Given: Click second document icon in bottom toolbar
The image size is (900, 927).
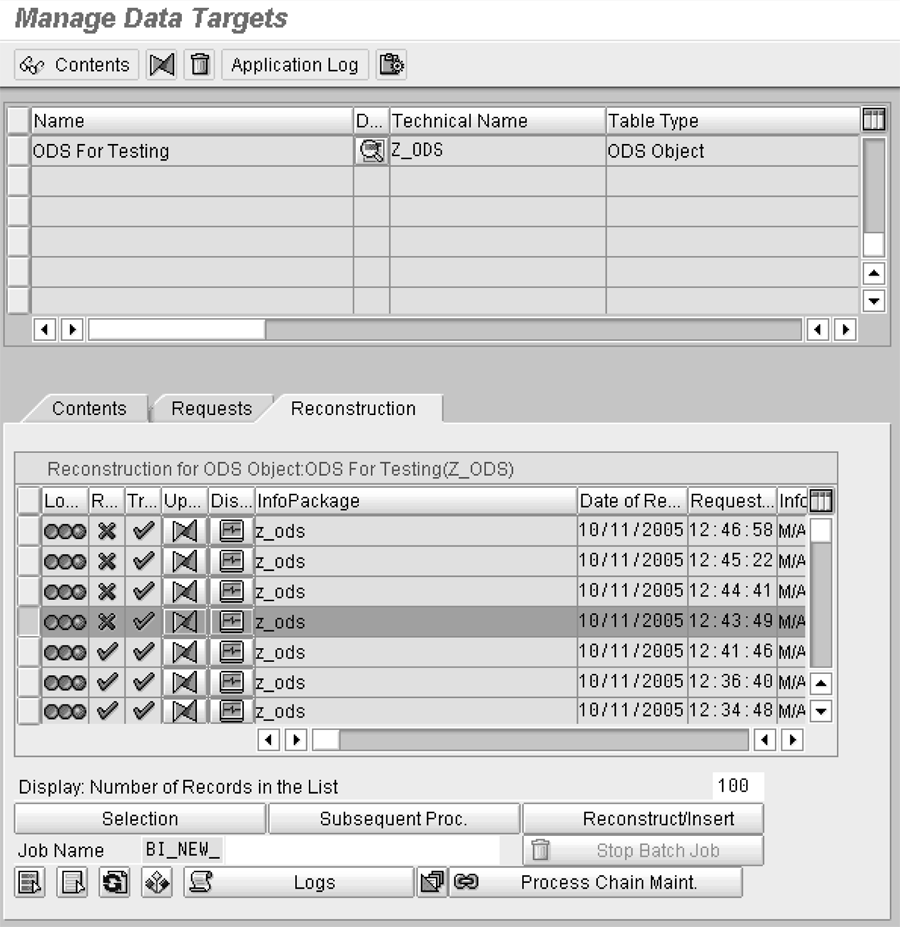Looking at the screenshot, I should (x=72, y=882).
